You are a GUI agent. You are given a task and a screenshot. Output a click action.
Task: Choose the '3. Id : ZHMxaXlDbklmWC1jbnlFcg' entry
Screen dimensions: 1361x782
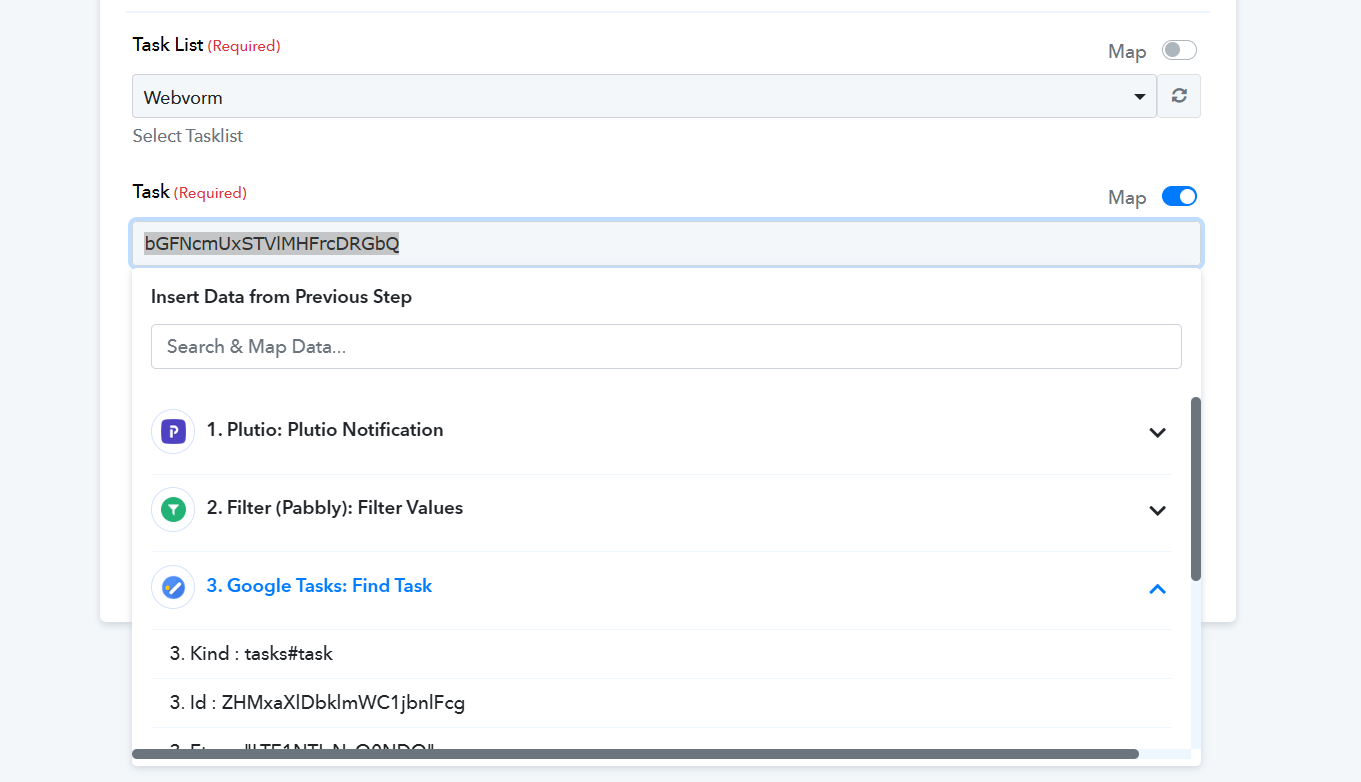[x=662, y=703]
